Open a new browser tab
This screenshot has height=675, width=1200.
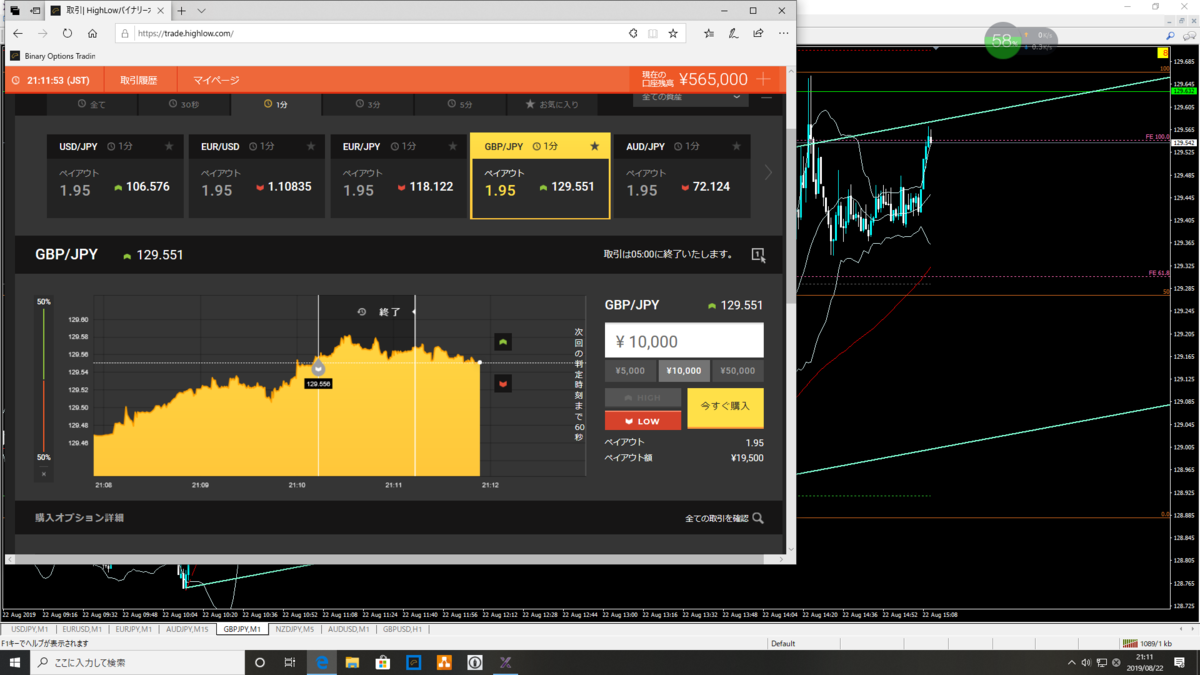(x=181, y=11)
